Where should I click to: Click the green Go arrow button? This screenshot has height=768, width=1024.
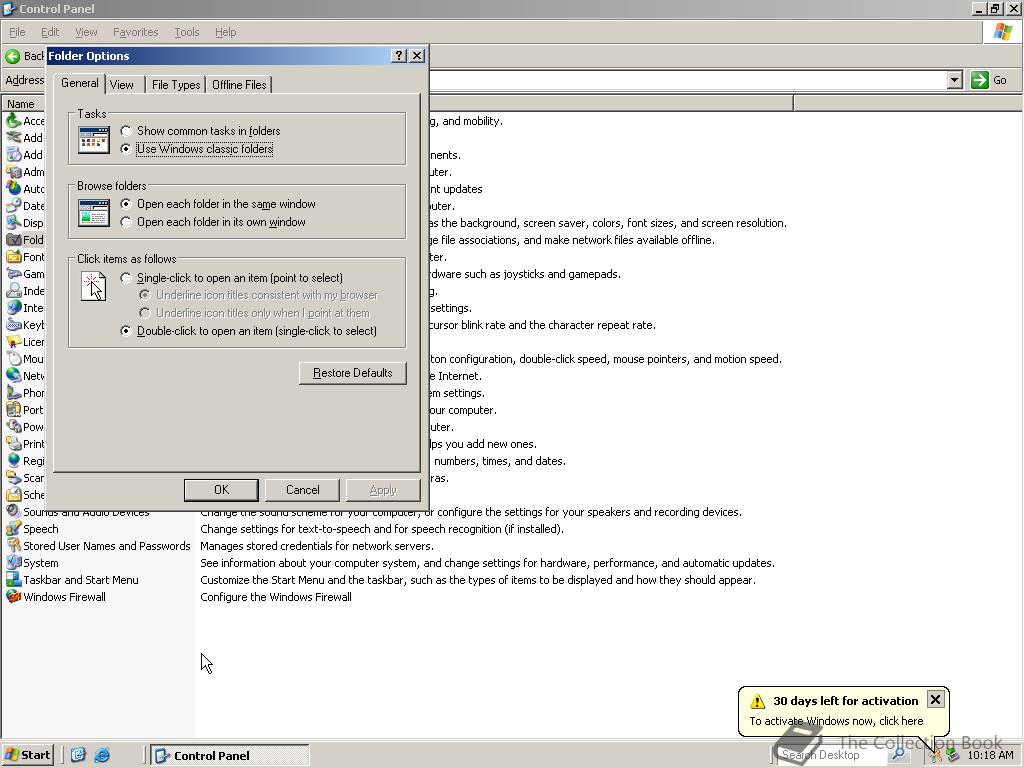coord(980,80)
